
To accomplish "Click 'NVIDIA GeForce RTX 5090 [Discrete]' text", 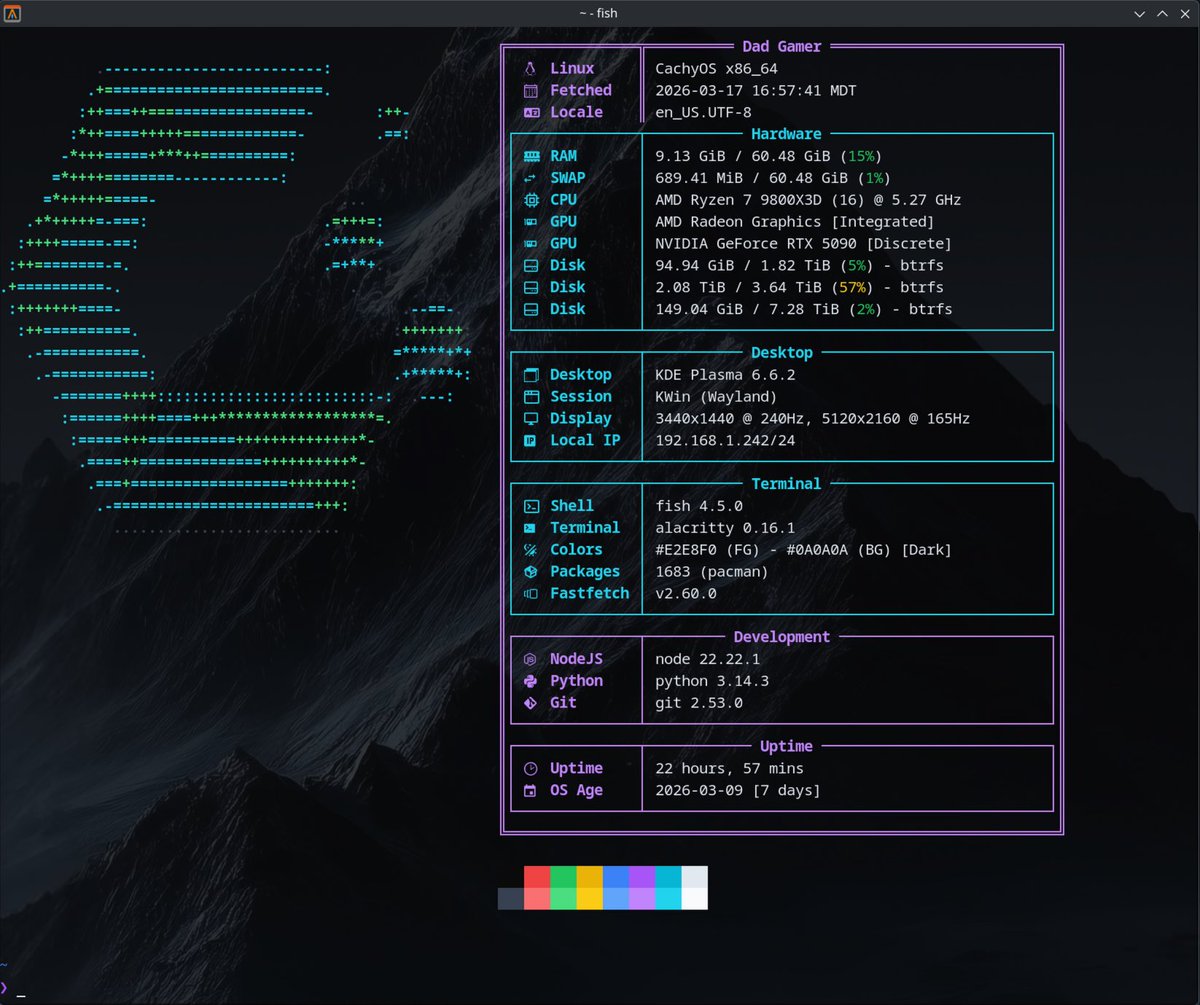I will pos(803,244).
